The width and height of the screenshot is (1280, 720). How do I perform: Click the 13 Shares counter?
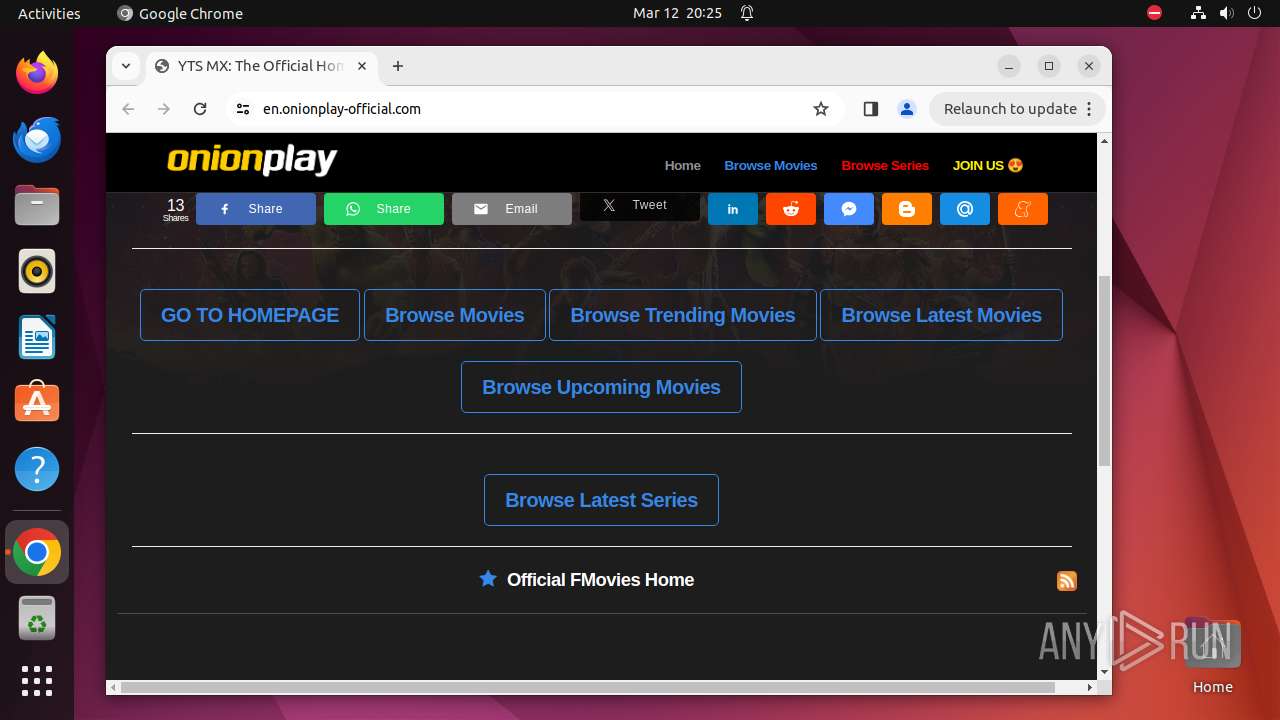click(x=176, y=209)
